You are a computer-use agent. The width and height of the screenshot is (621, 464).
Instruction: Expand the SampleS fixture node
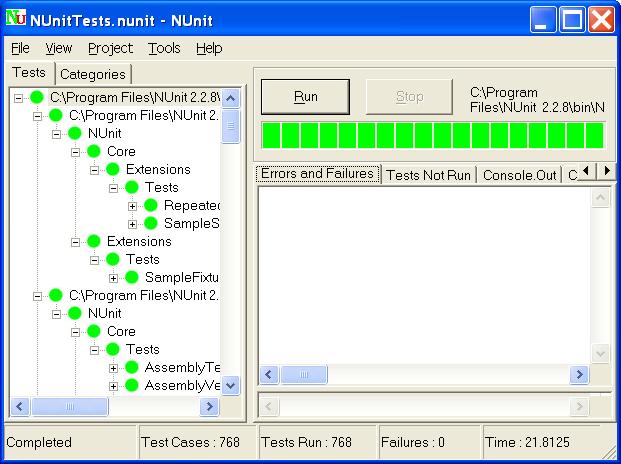tap(132, 224)
